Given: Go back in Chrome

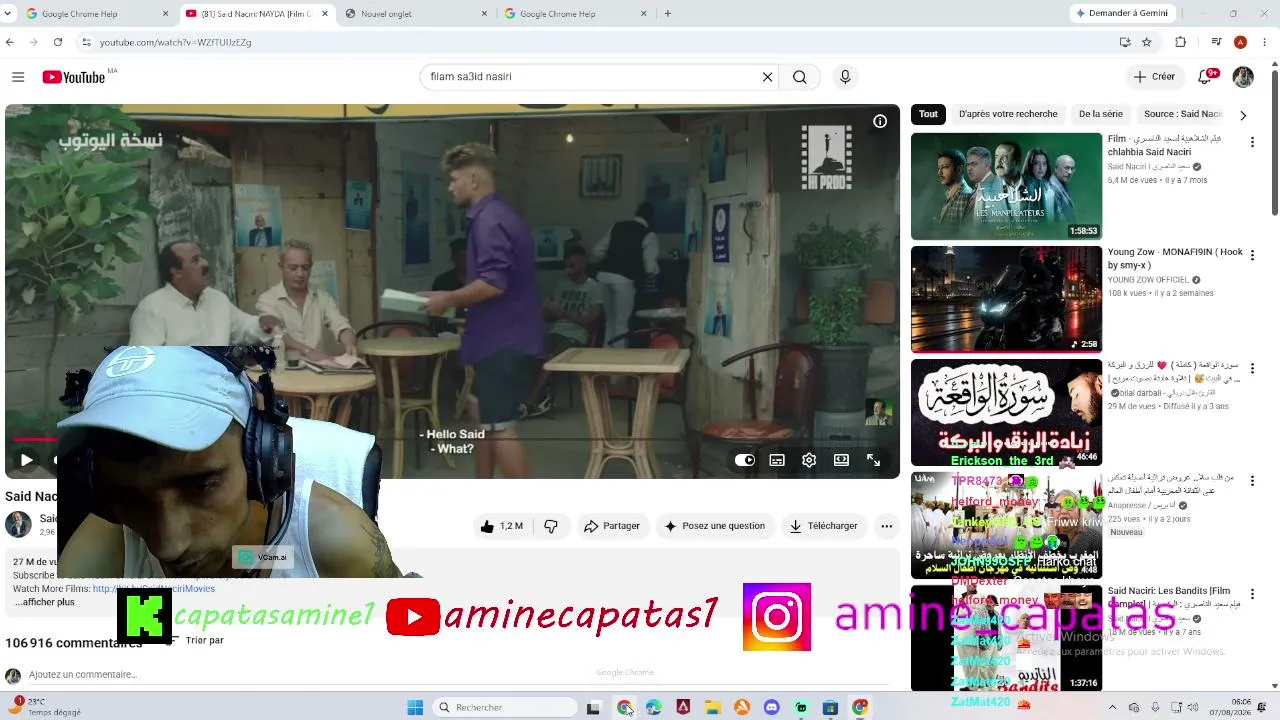Looking at the screenshot, I should pos(10,42).
